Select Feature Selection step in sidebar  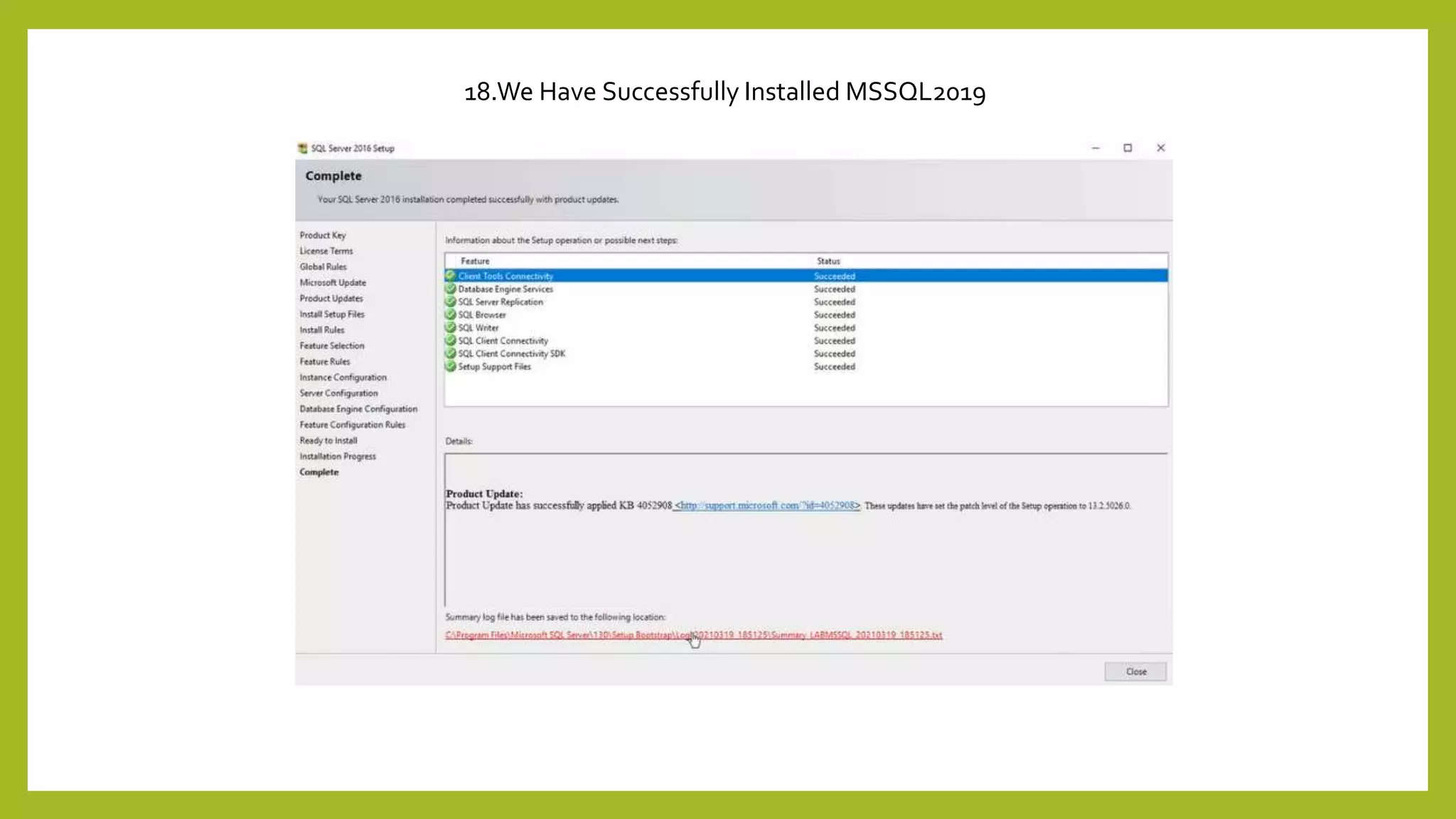(x=332, y=346)
